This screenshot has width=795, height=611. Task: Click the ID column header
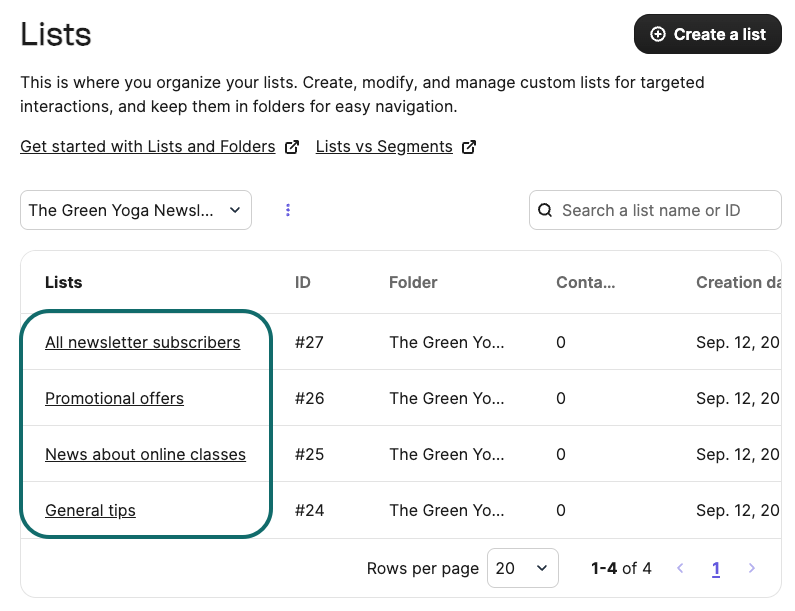[x=303, y=282]
